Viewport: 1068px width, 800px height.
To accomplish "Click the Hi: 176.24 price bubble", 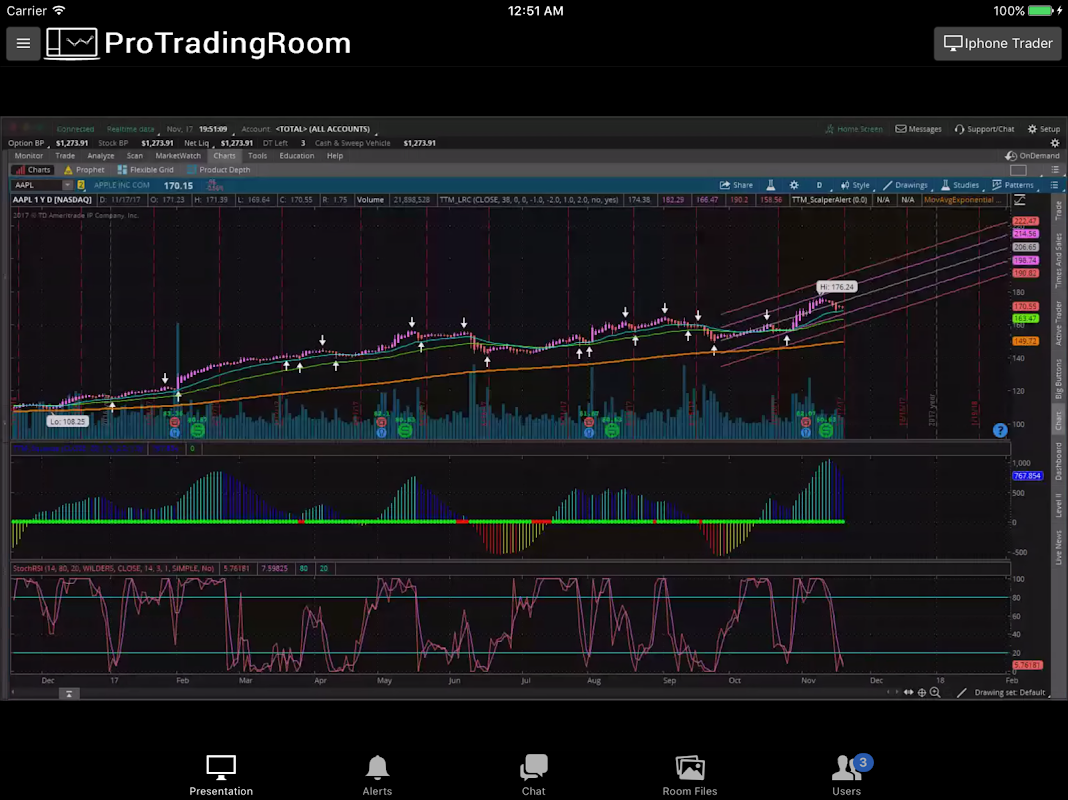I will click(x=836, y=287).
